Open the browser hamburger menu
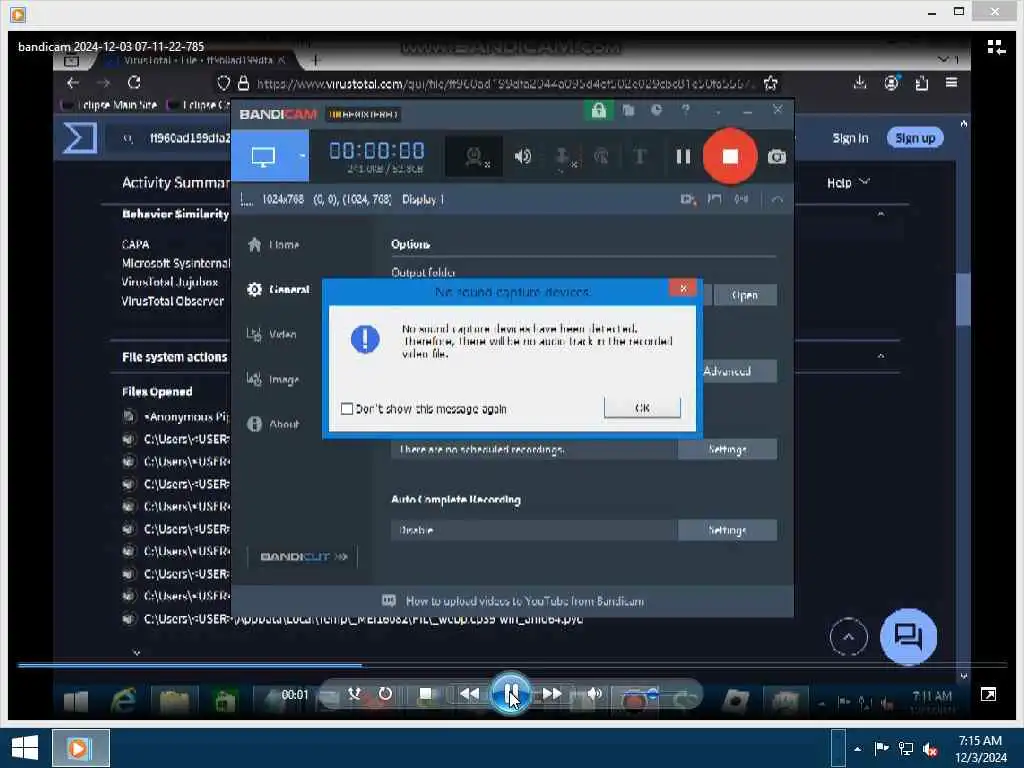 (952, 82)
